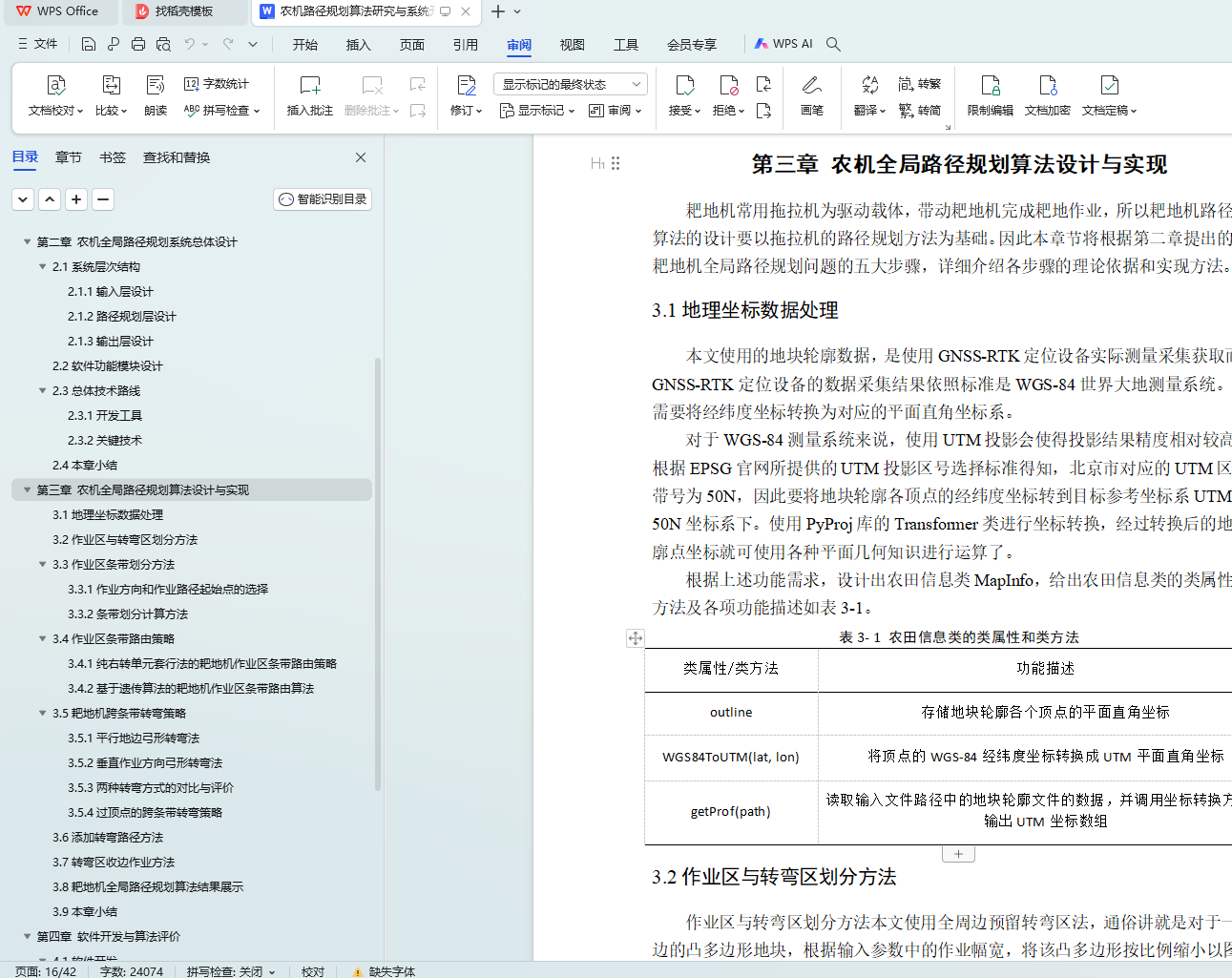Click the Save icon in quick access toolbar

(x=89, y=44)
